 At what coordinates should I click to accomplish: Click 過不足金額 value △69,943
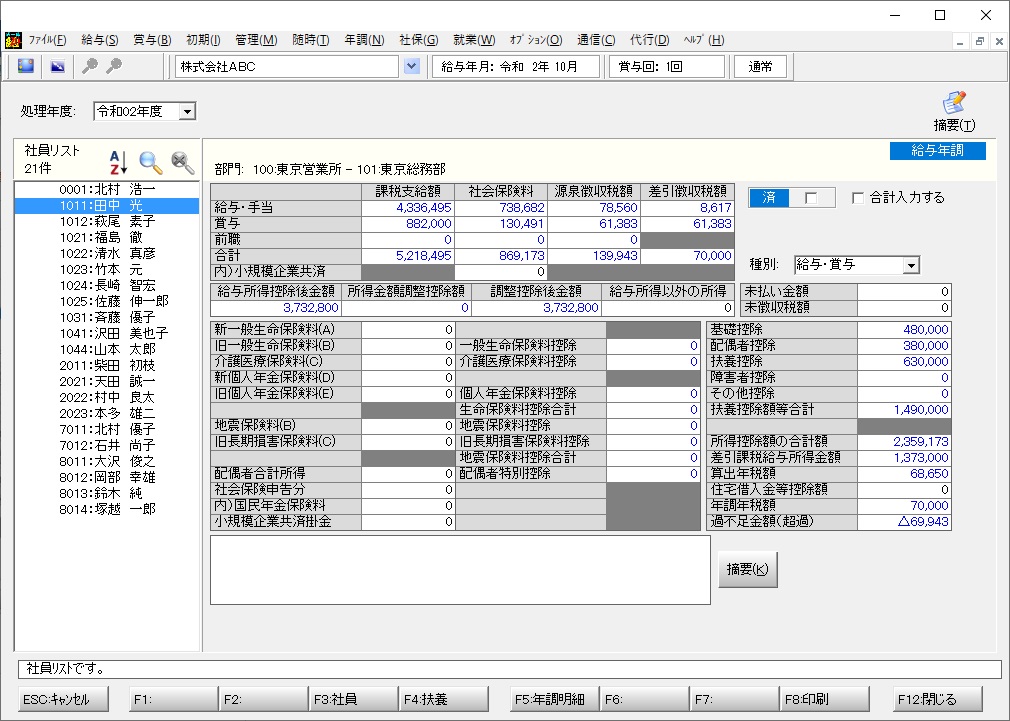point(904,522)
